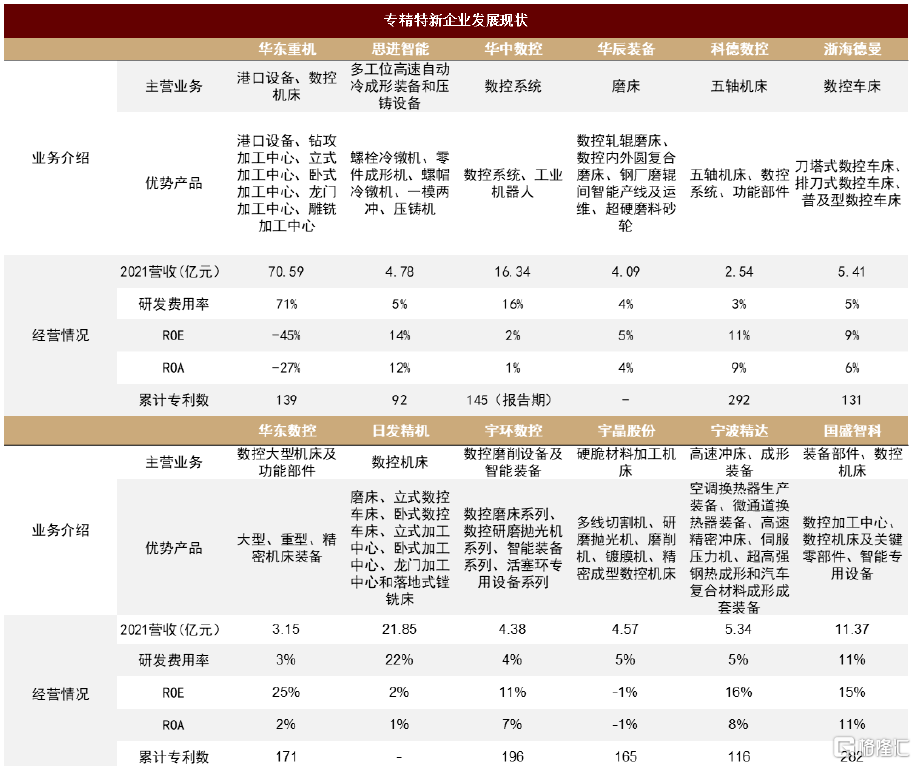The height and width of the screenshot is (766, 916).
Task: Select the 科德数控 column header
Action: 739,49
